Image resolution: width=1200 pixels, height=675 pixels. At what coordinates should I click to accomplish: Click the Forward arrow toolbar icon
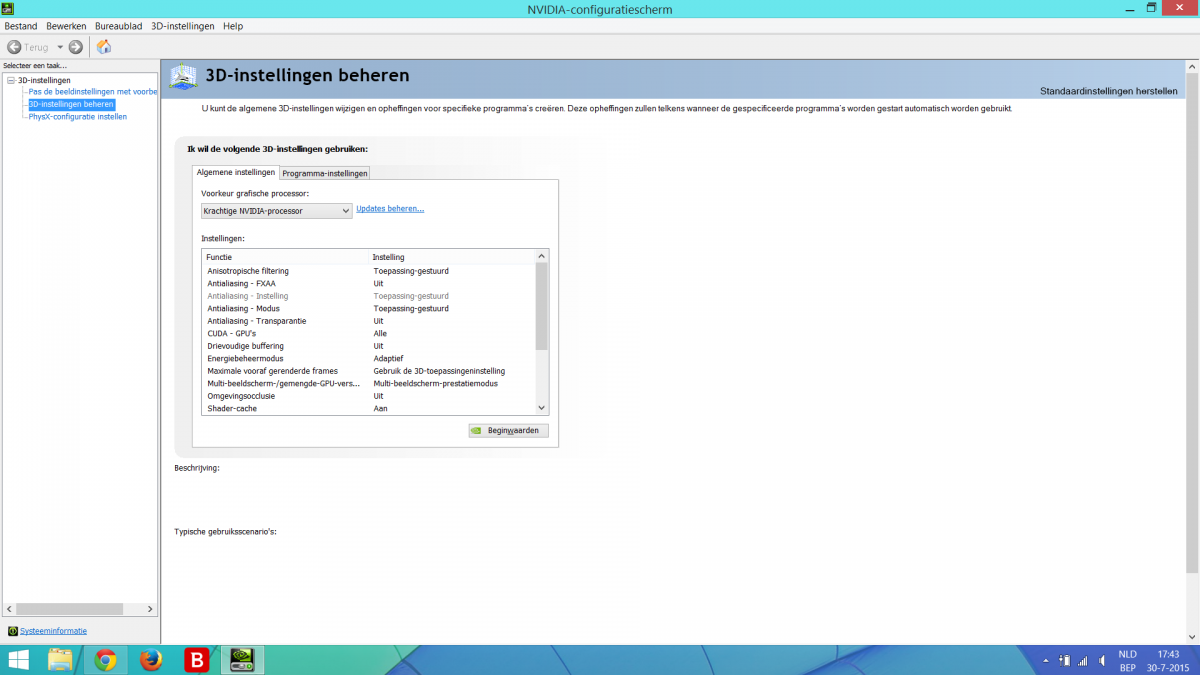pos(76,47)
